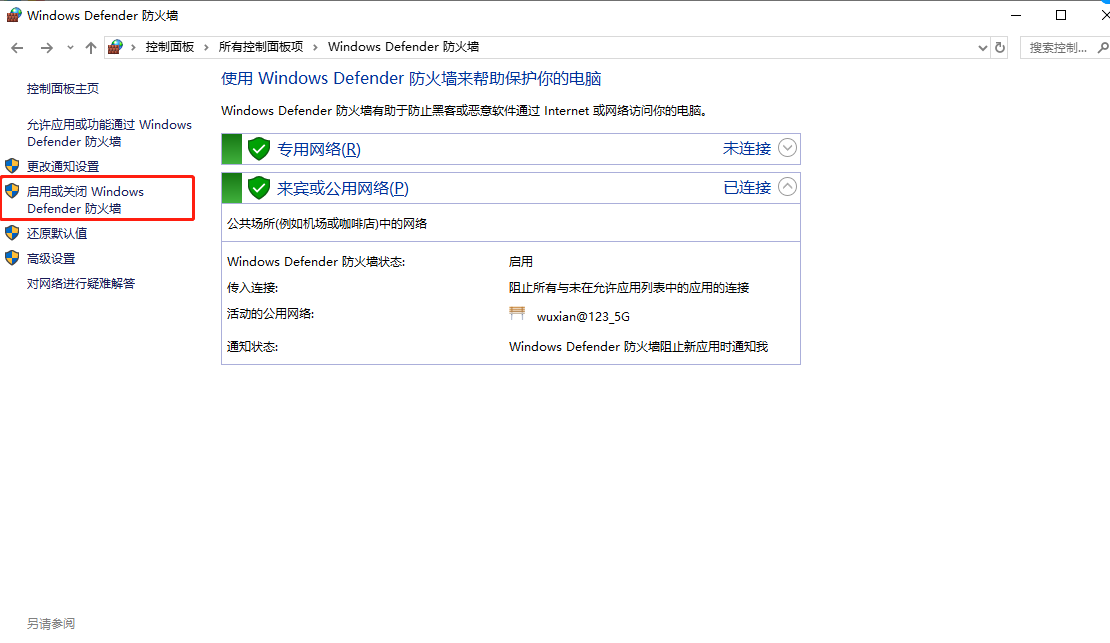Collapse the 来宾或公用网络 section
1110x643 pixels.
click(x=787, y=186)
